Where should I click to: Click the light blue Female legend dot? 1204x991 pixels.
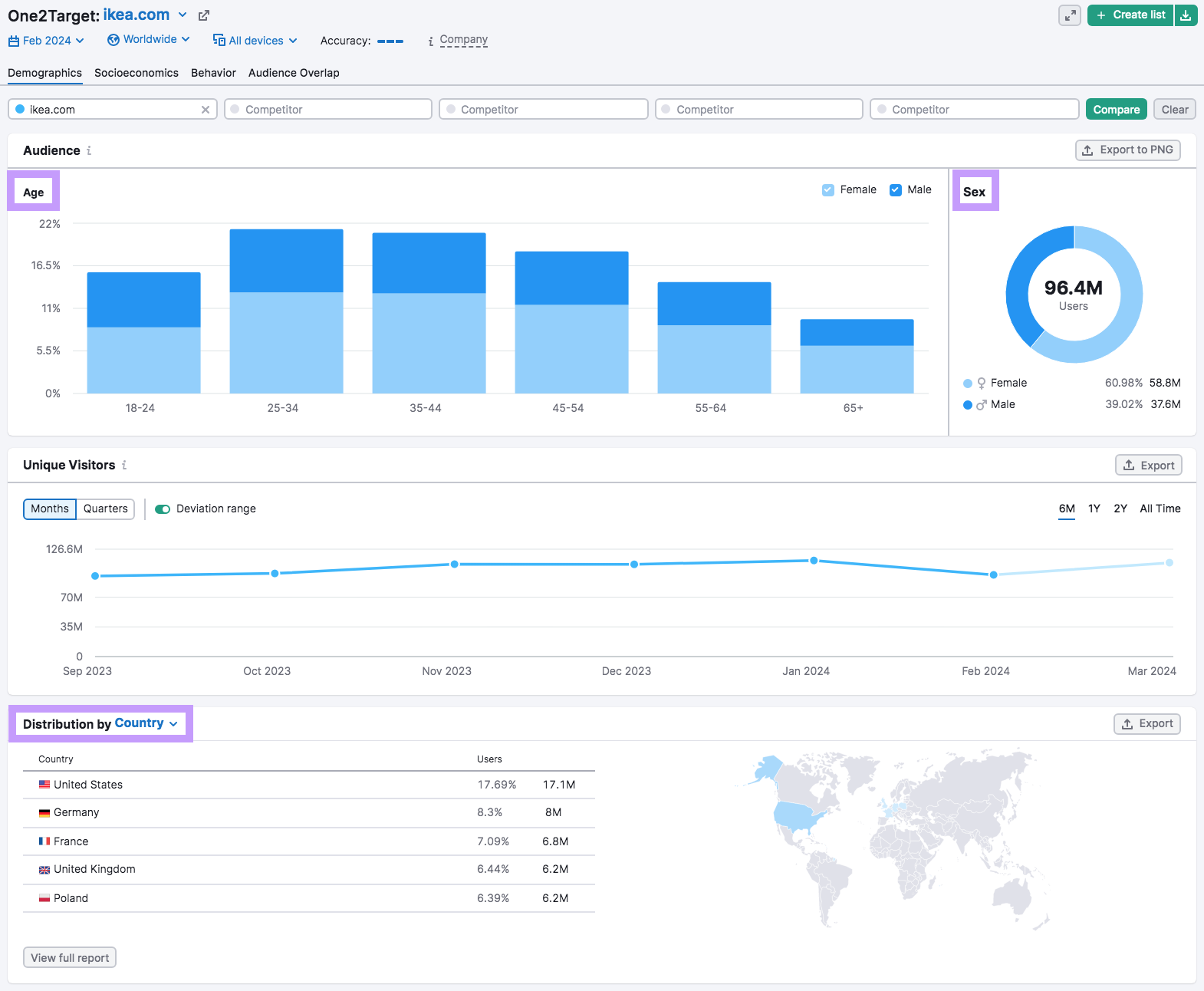[968, 384]
